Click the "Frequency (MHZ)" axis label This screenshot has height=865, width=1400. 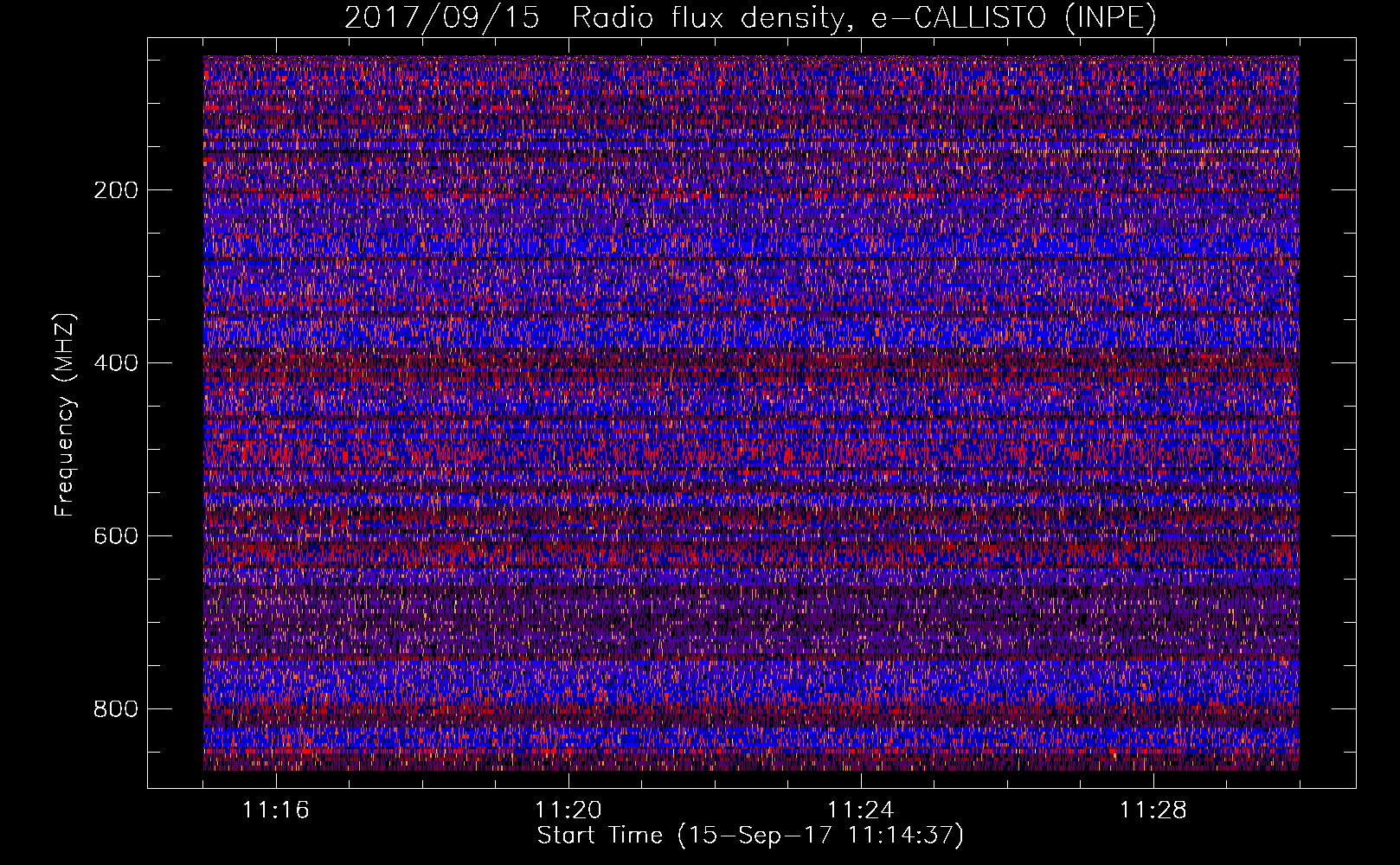[65, 415]
